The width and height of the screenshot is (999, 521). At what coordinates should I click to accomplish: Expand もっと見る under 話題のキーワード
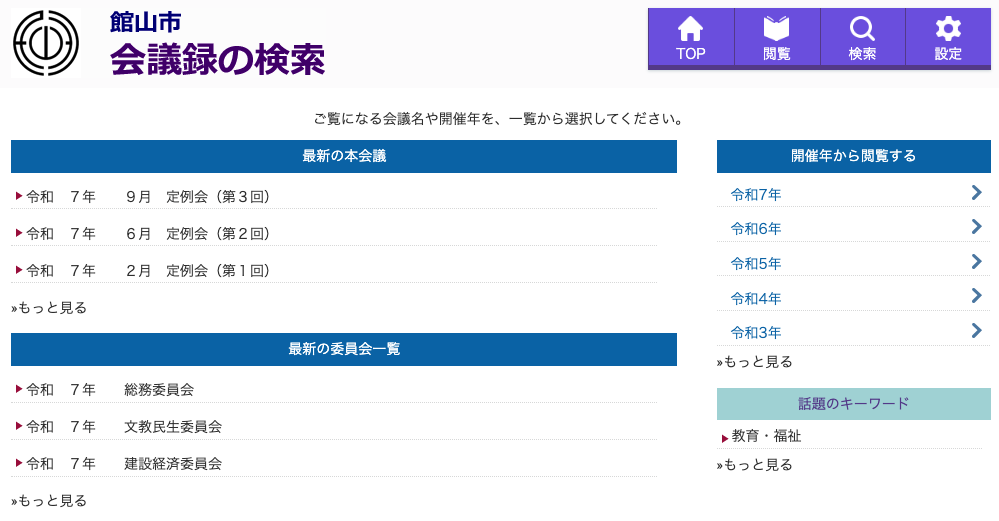click(x=755, y=465)
